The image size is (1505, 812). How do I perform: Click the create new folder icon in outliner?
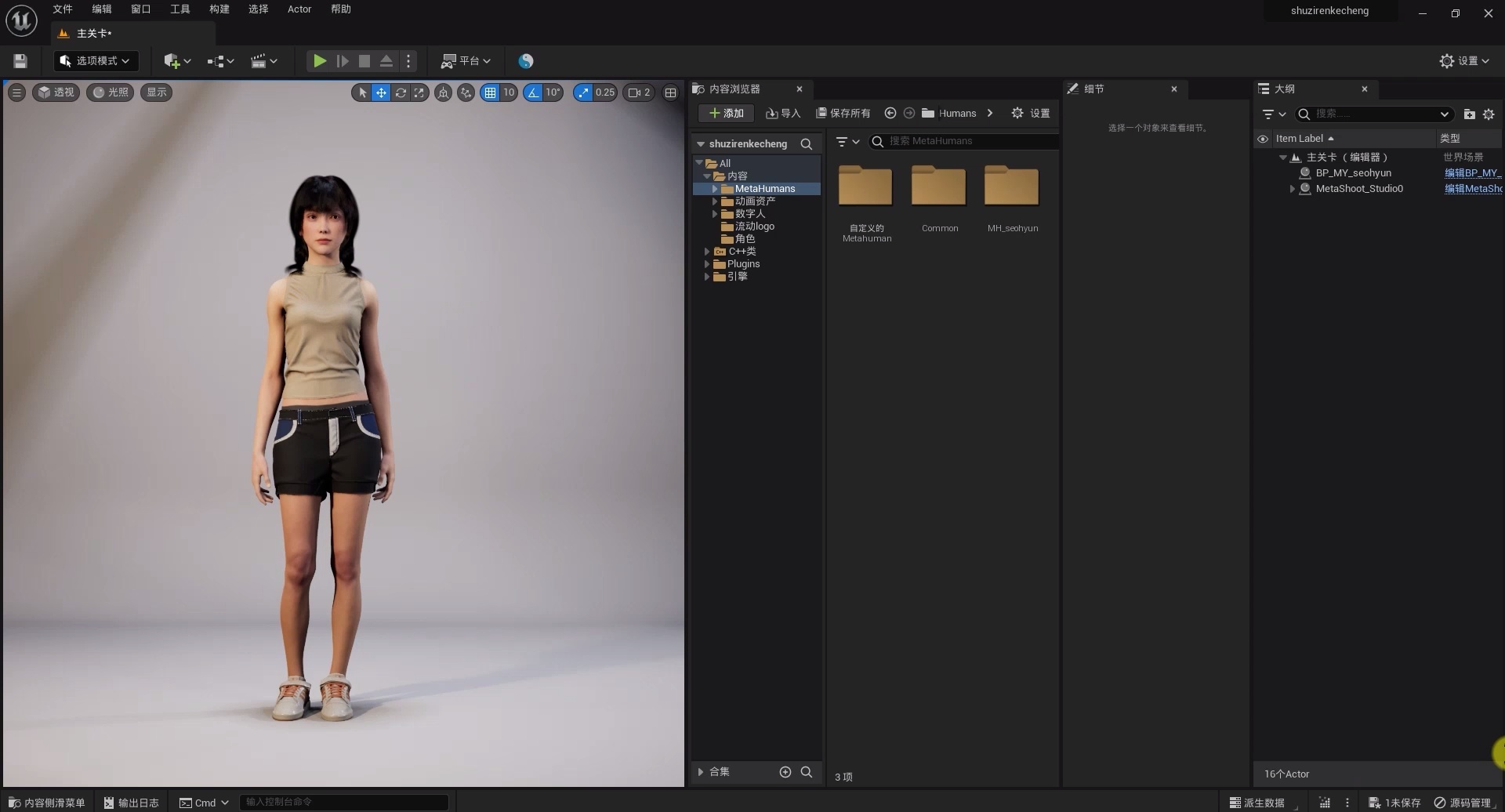tap(1469, 114)
